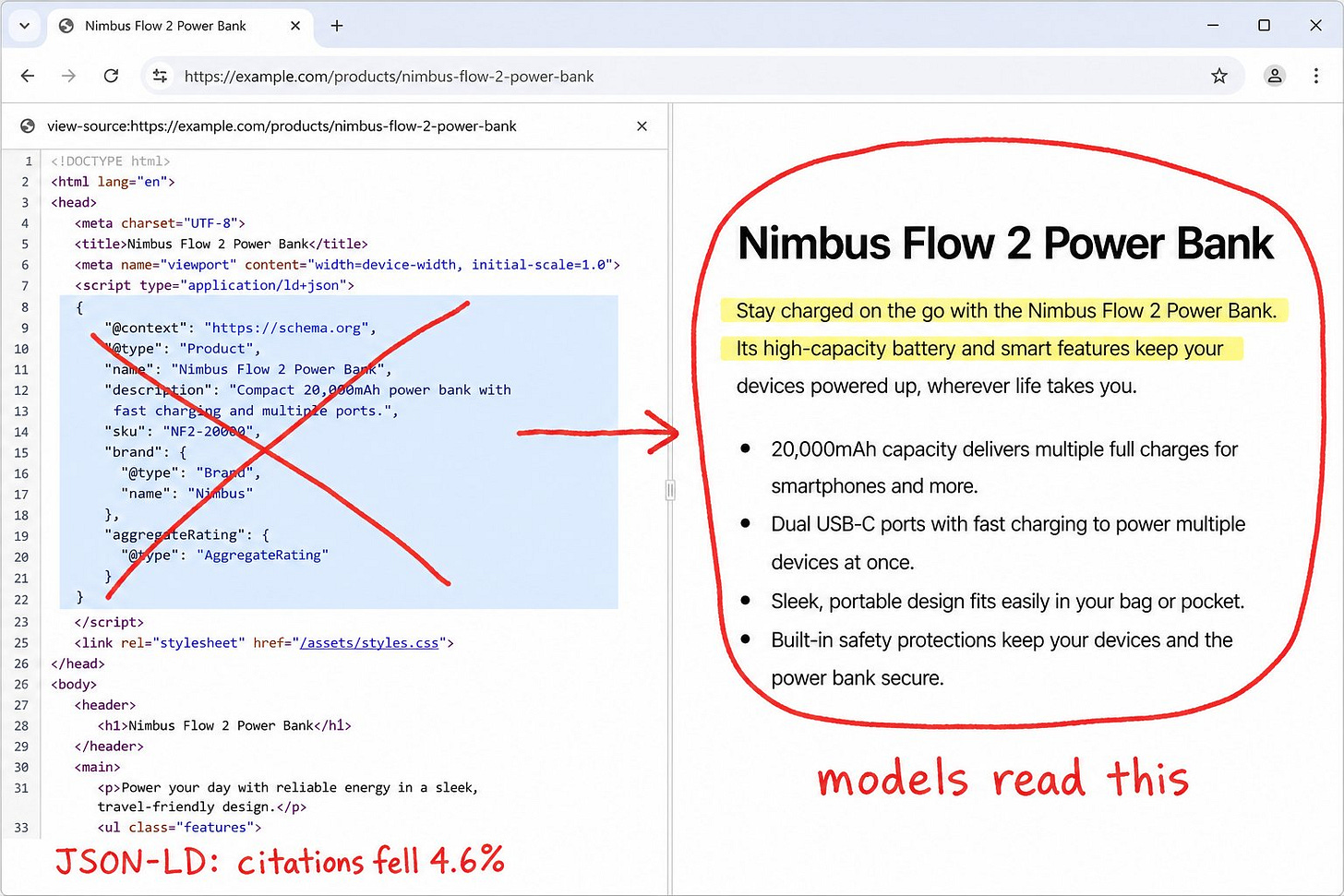Click the 'Built-in safety protections' bullet item
This screenshot has height=896, width=1344.
pos(1002,659)
